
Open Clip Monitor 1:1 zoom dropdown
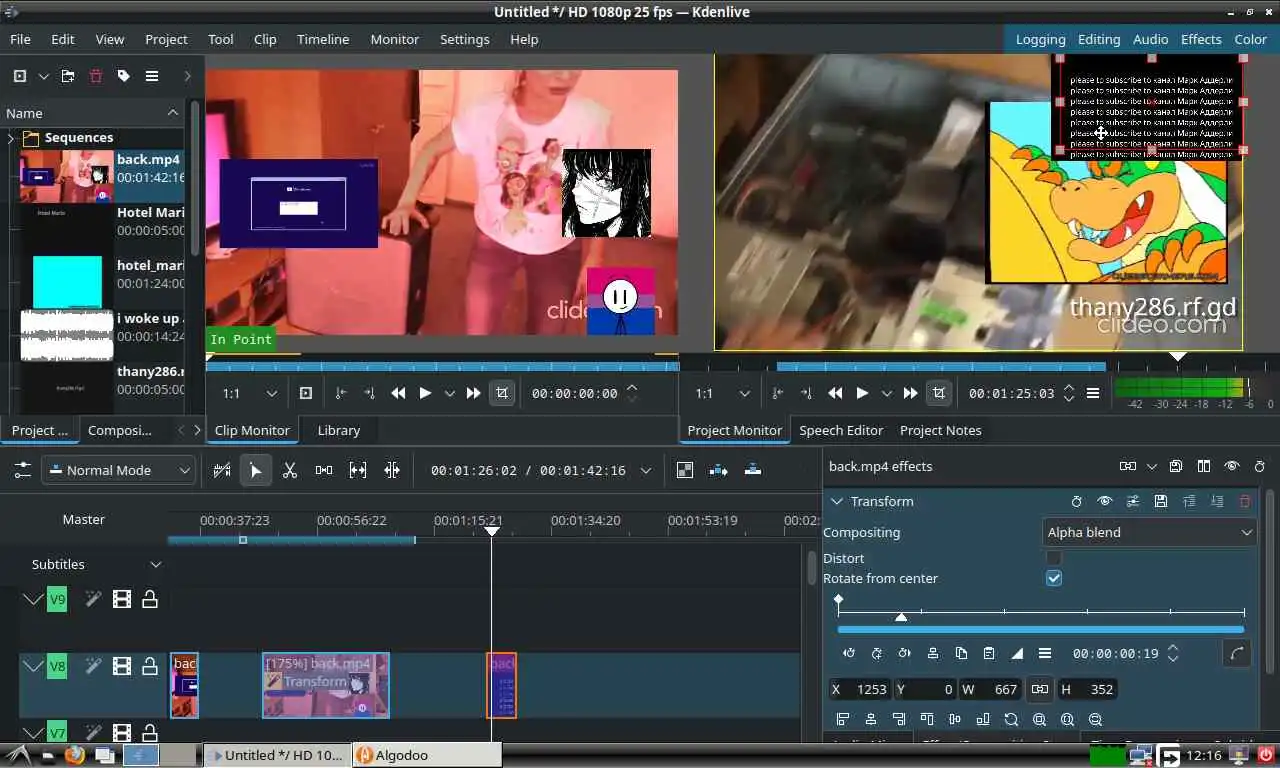tap(250, 393)
